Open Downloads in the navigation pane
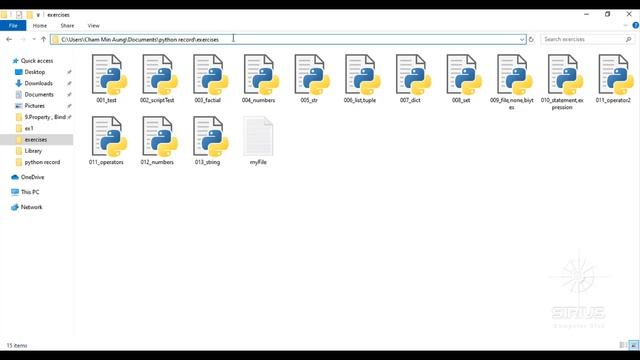Viewport: 640px width, 360px height. point(34,83)
